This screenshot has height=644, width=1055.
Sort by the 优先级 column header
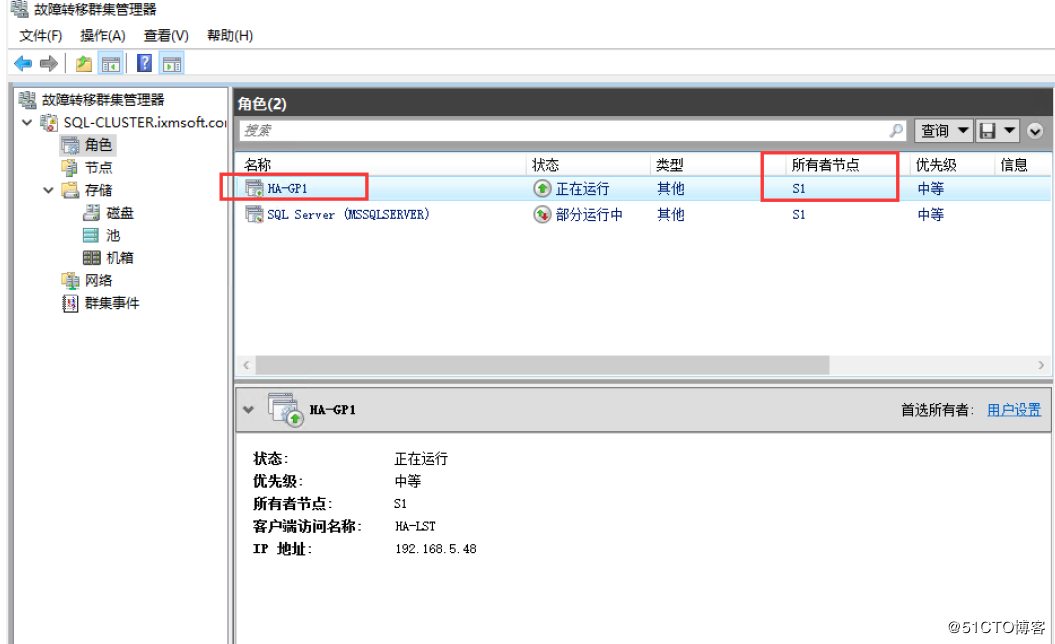952,165
